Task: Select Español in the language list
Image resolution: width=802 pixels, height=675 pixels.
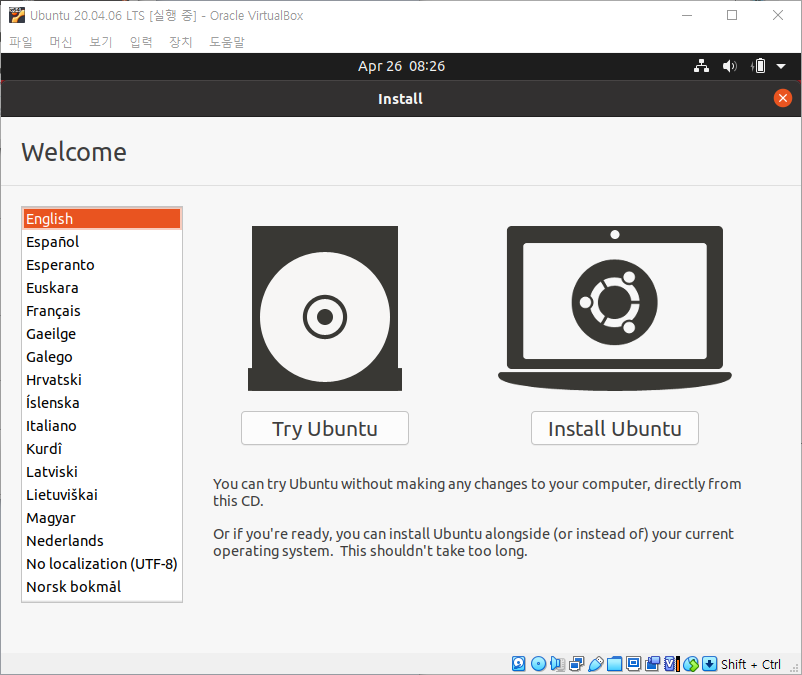Action: 102,242
